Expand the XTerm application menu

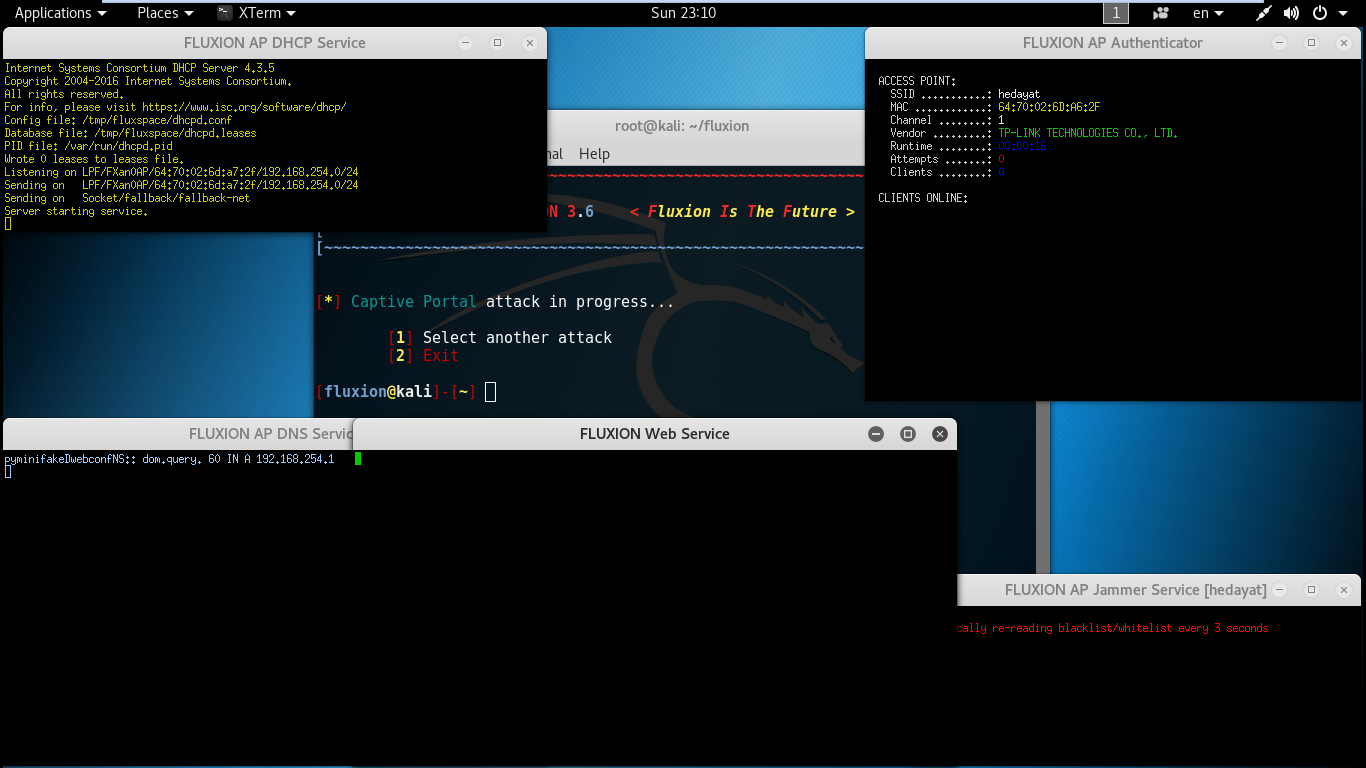click(257, 13)
